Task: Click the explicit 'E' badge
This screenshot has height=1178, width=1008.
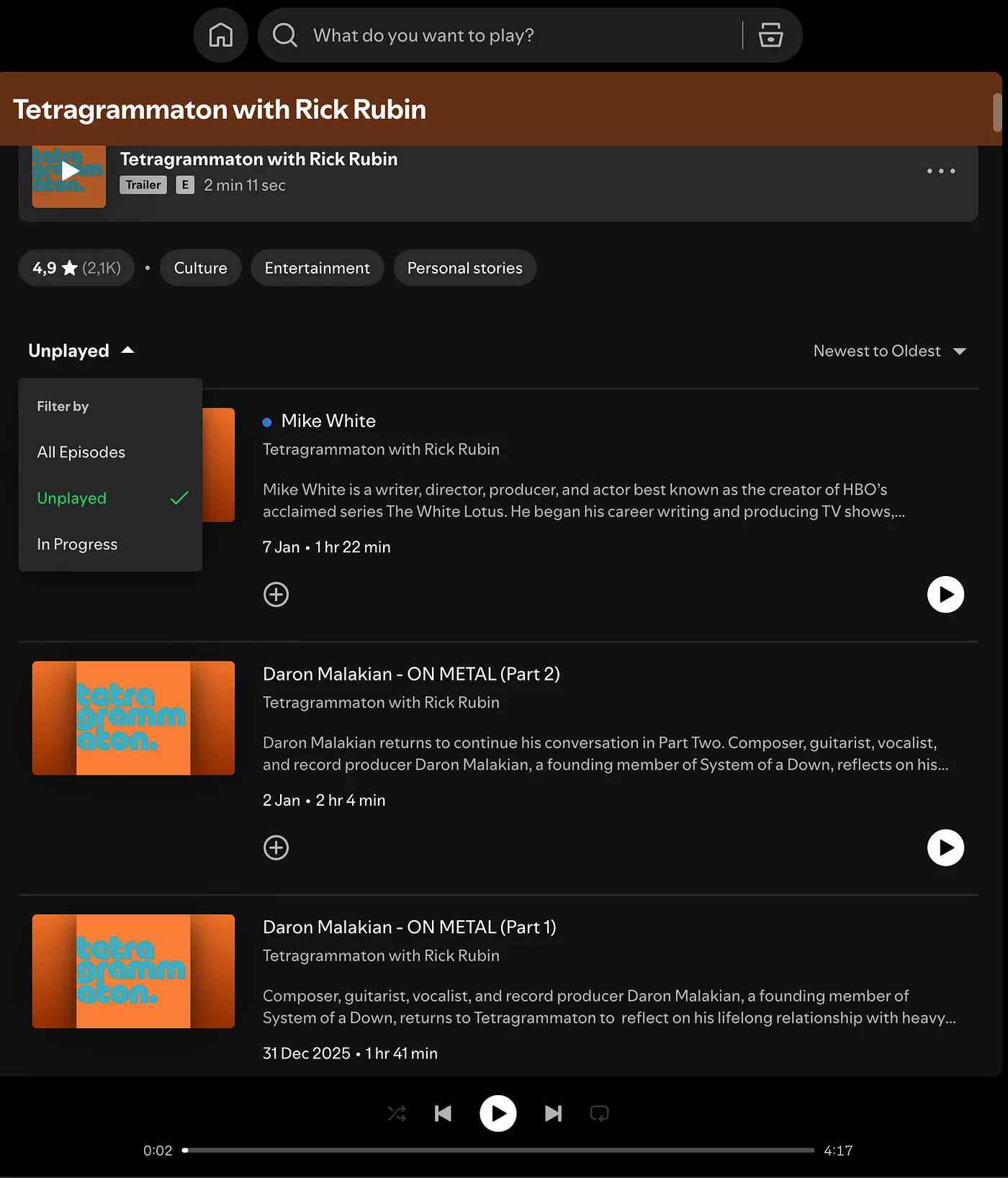Action: (185, 185)
